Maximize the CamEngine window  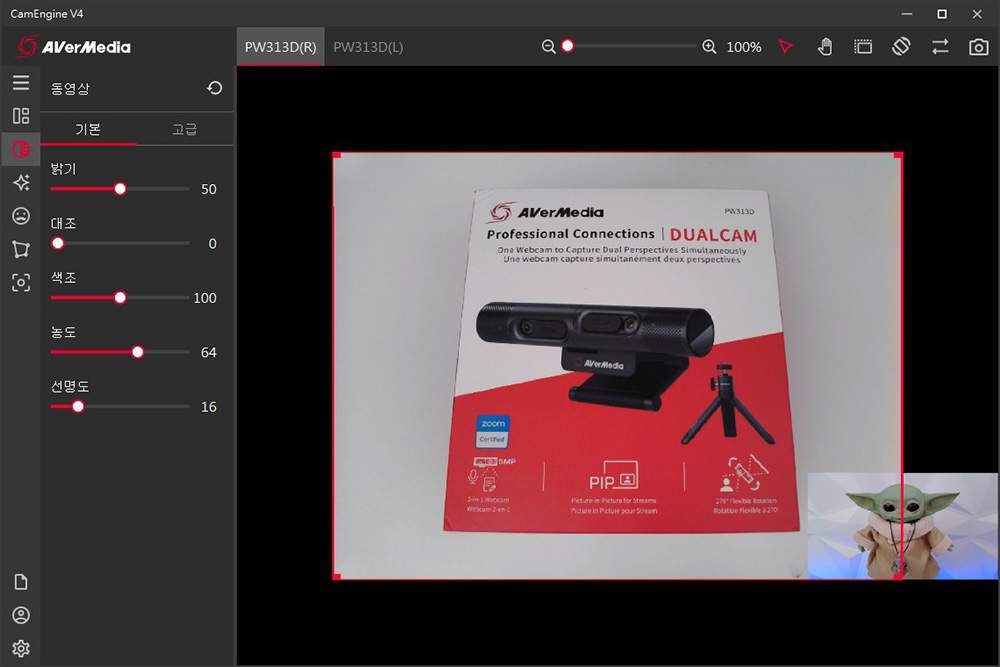pos(942,13)
